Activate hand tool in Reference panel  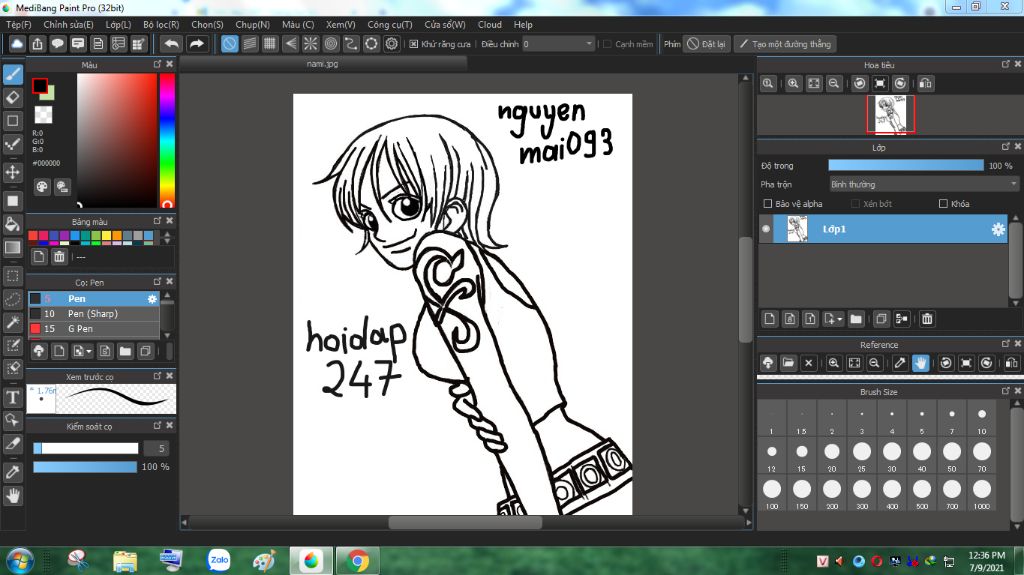921,363
